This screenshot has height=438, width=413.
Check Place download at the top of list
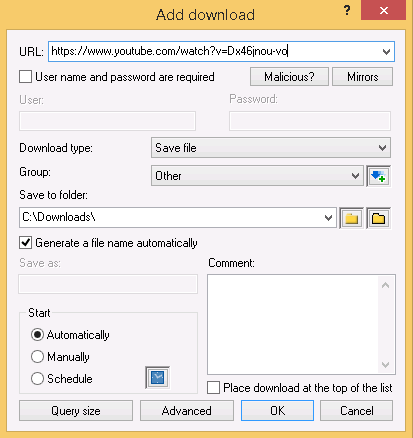coord(213,388)
